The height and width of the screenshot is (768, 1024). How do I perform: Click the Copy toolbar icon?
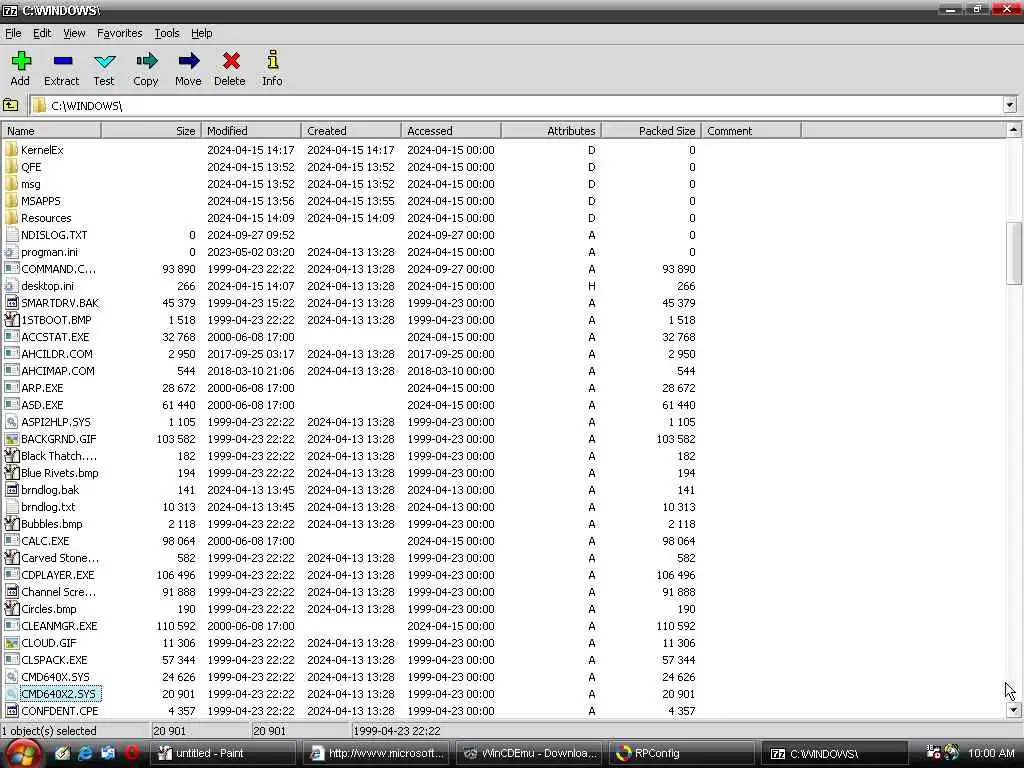click(146, 61)
